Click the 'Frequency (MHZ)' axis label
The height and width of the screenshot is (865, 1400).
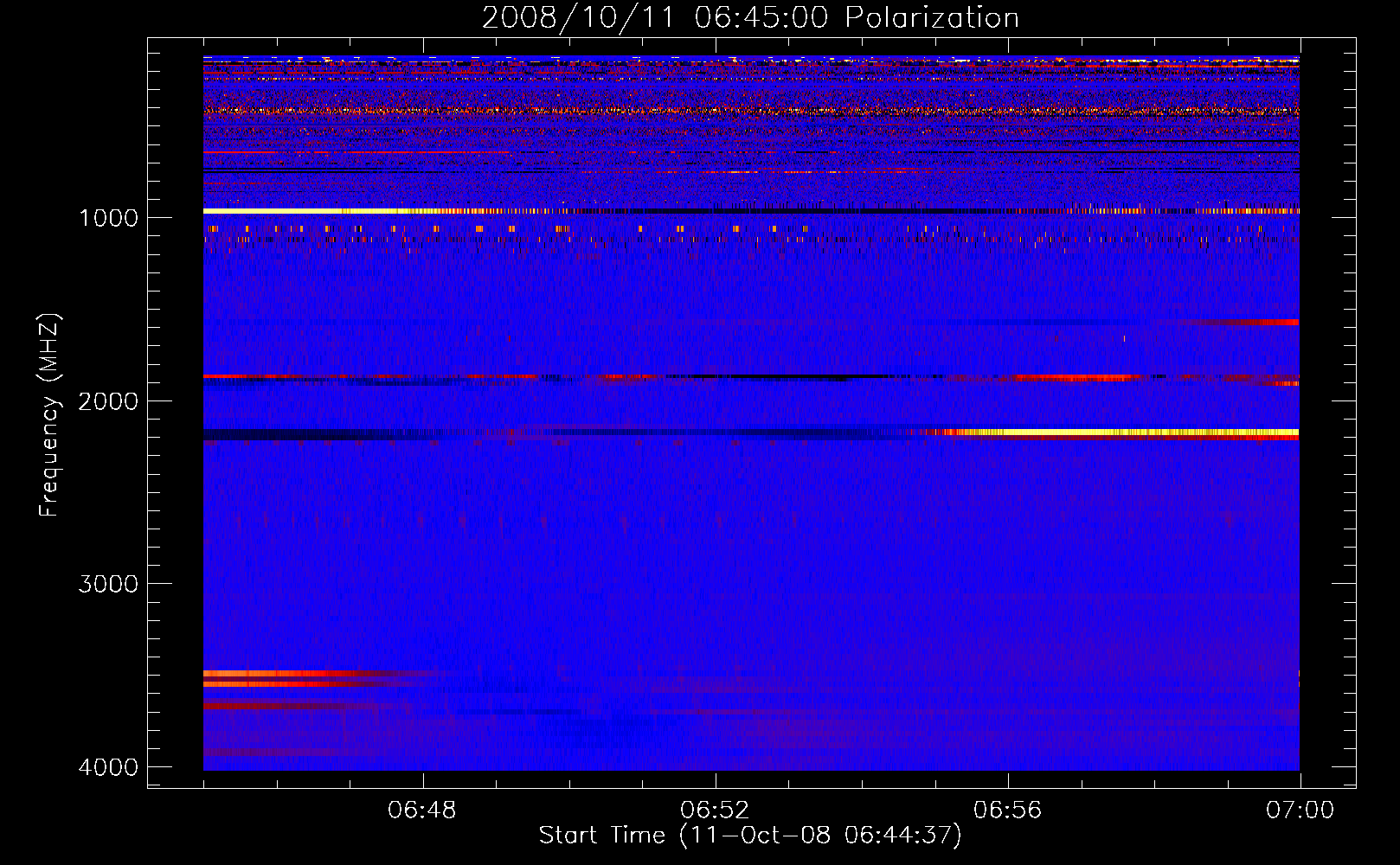[x=50, y=415]
